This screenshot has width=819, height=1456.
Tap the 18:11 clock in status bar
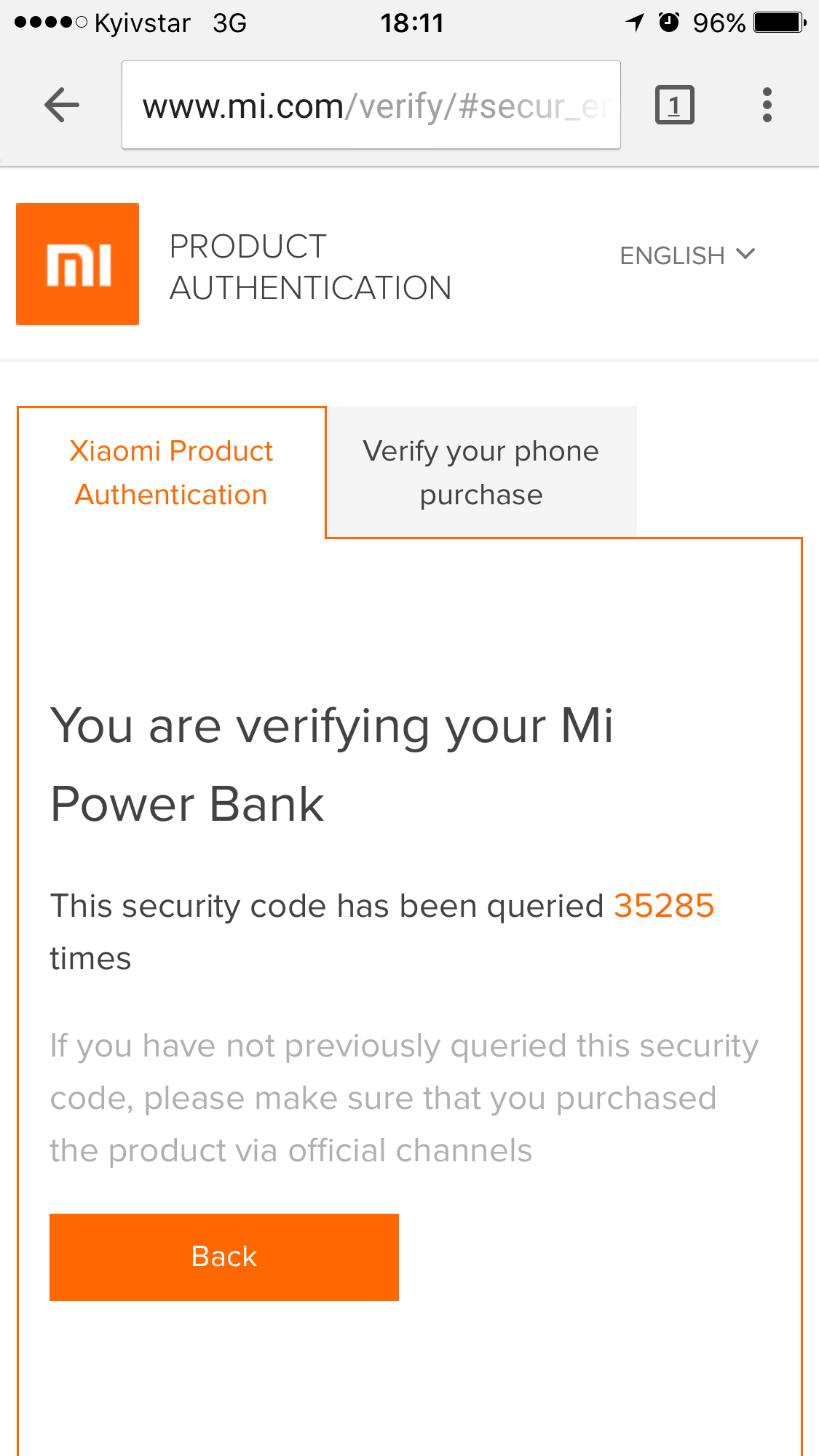(x=412, y=23)
